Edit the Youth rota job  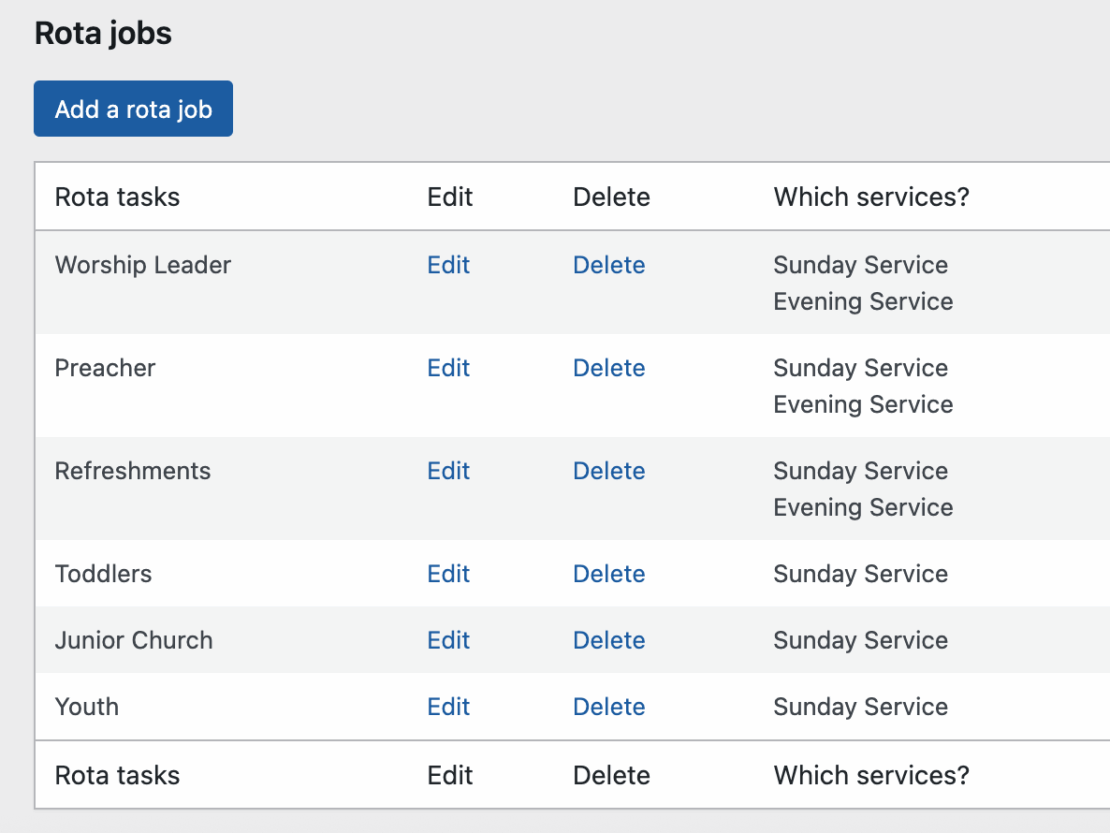pos(448,707)
